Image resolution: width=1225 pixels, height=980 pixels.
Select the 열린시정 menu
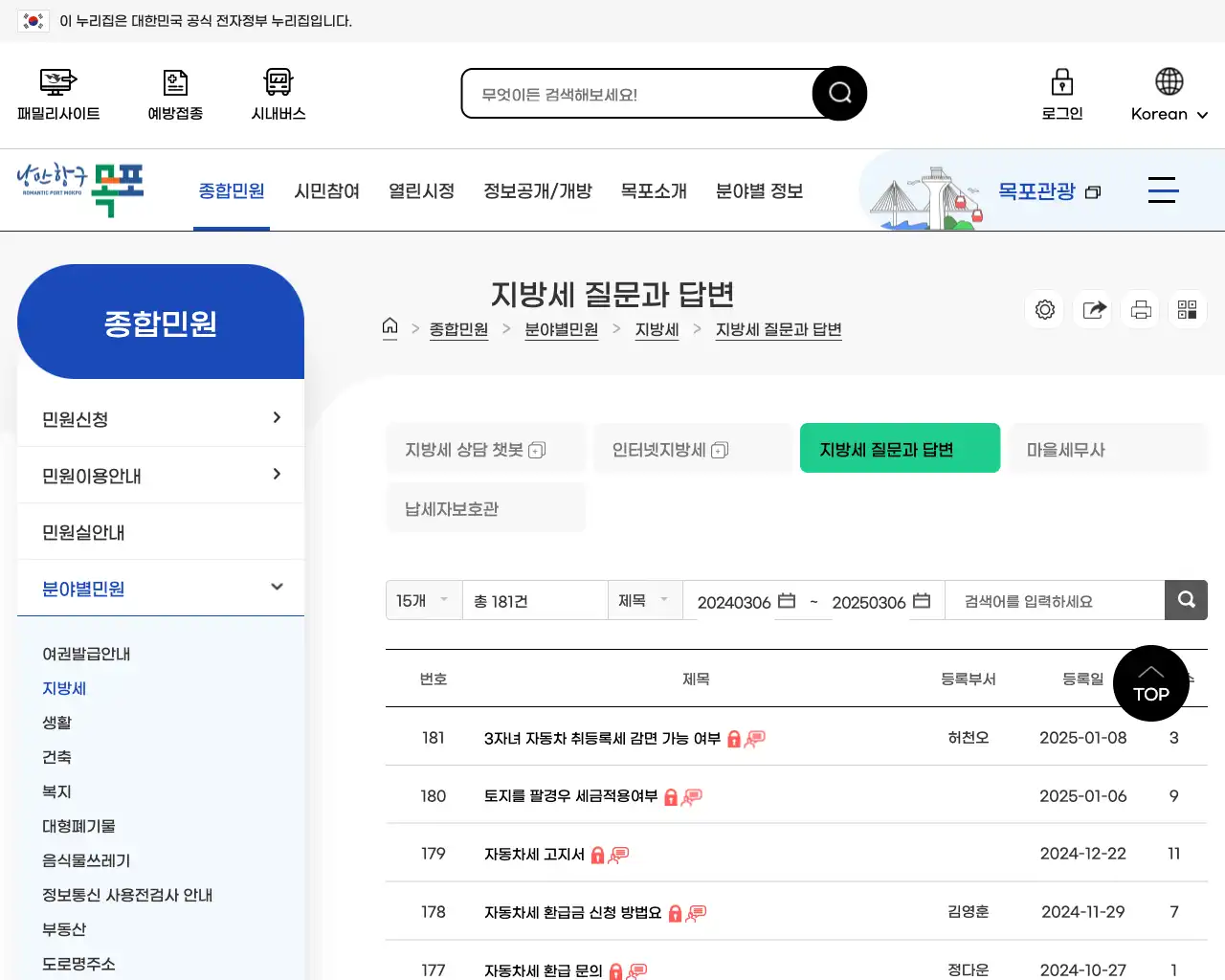422,190
